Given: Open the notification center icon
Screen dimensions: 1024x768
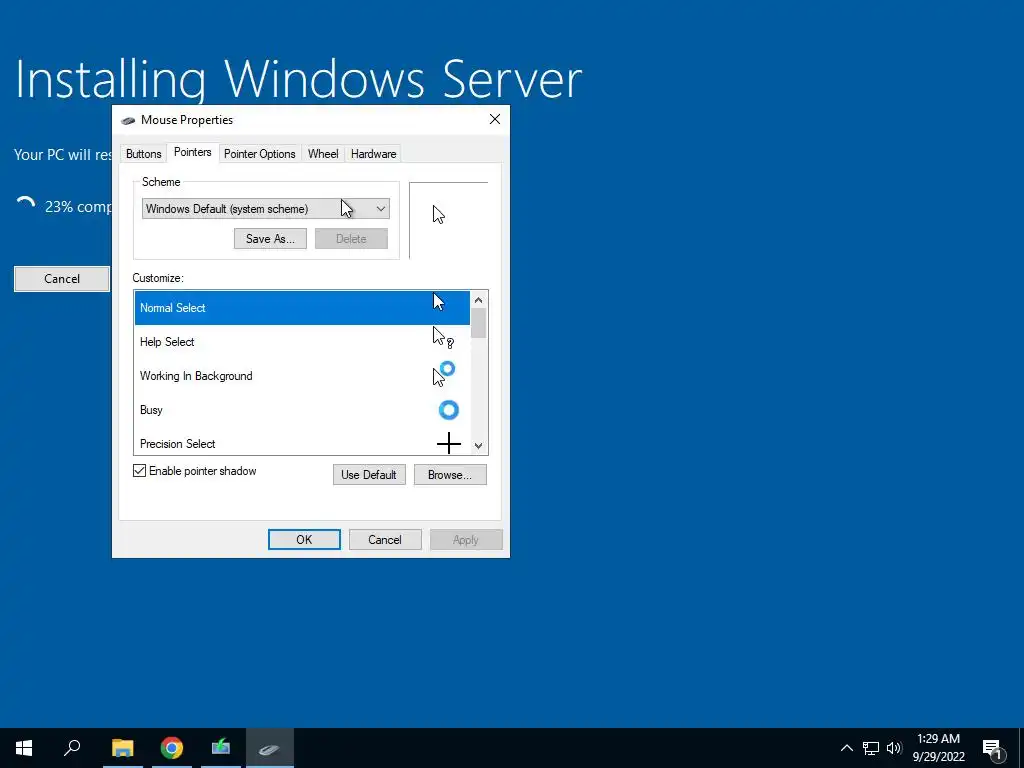Looking at the screenshot, I should coord(993,750).
